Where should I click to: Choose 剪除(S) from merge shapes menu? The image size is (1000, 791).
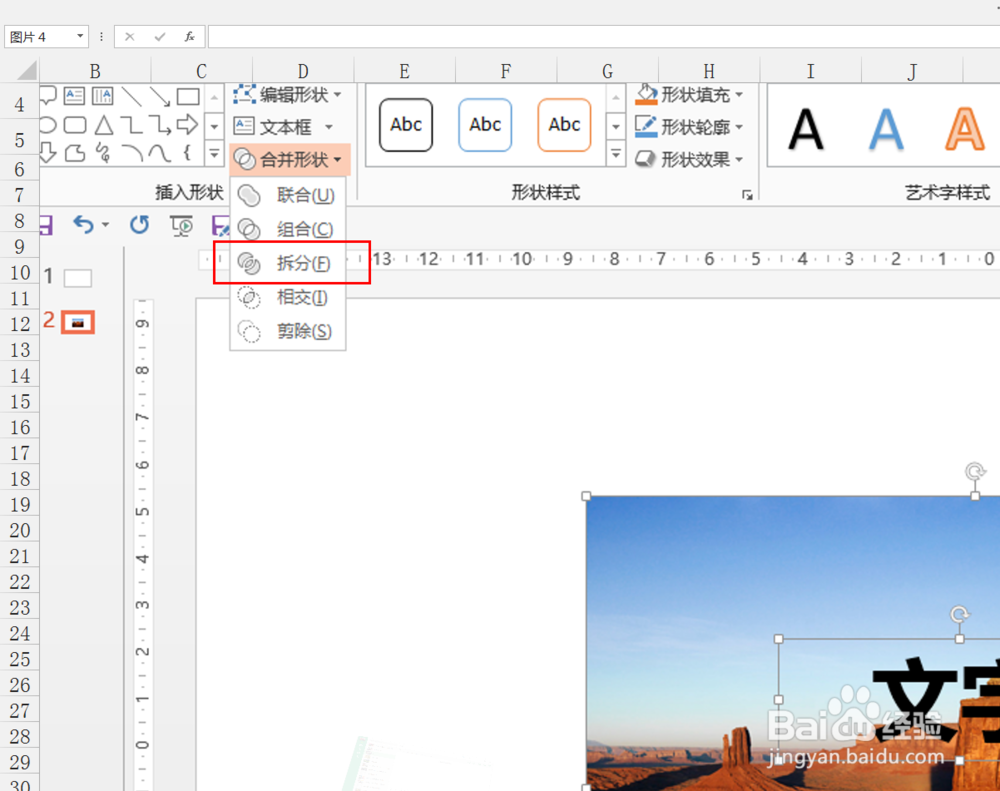[288, 331]
